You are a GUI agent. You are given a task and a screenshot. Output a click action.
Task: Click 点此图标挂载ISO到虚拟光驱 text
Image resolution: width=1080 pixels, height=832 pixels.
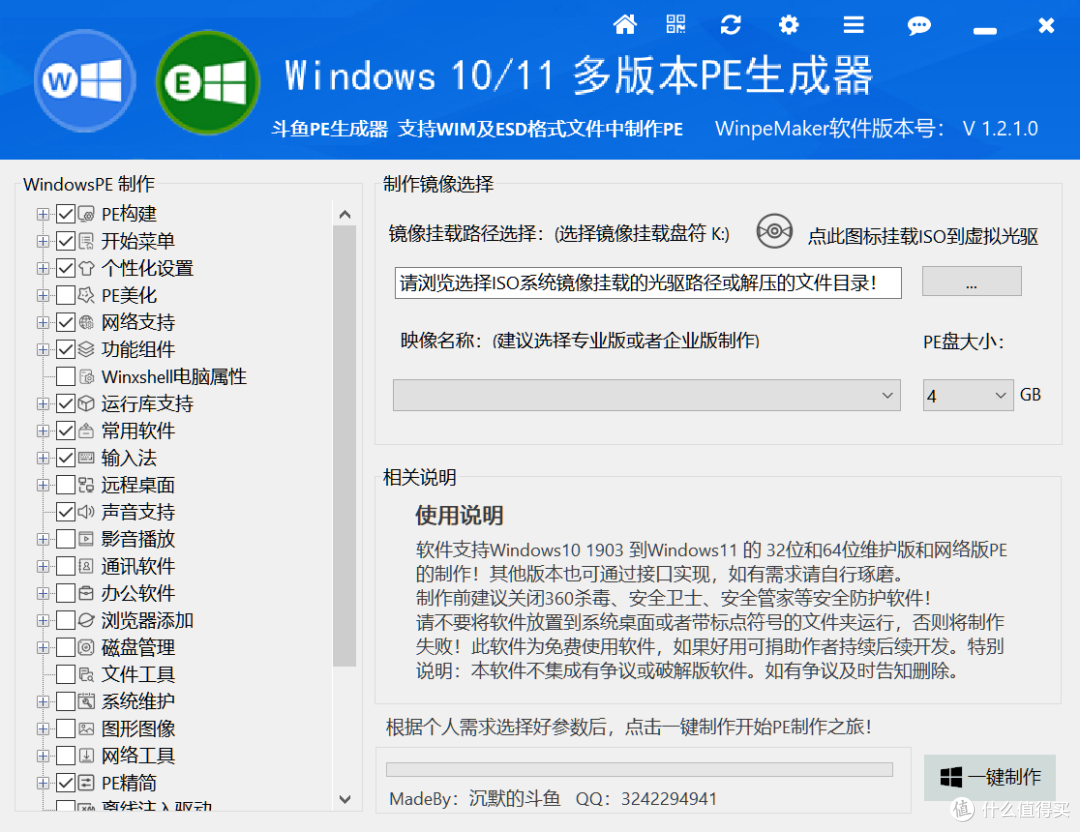pos(923,236)
